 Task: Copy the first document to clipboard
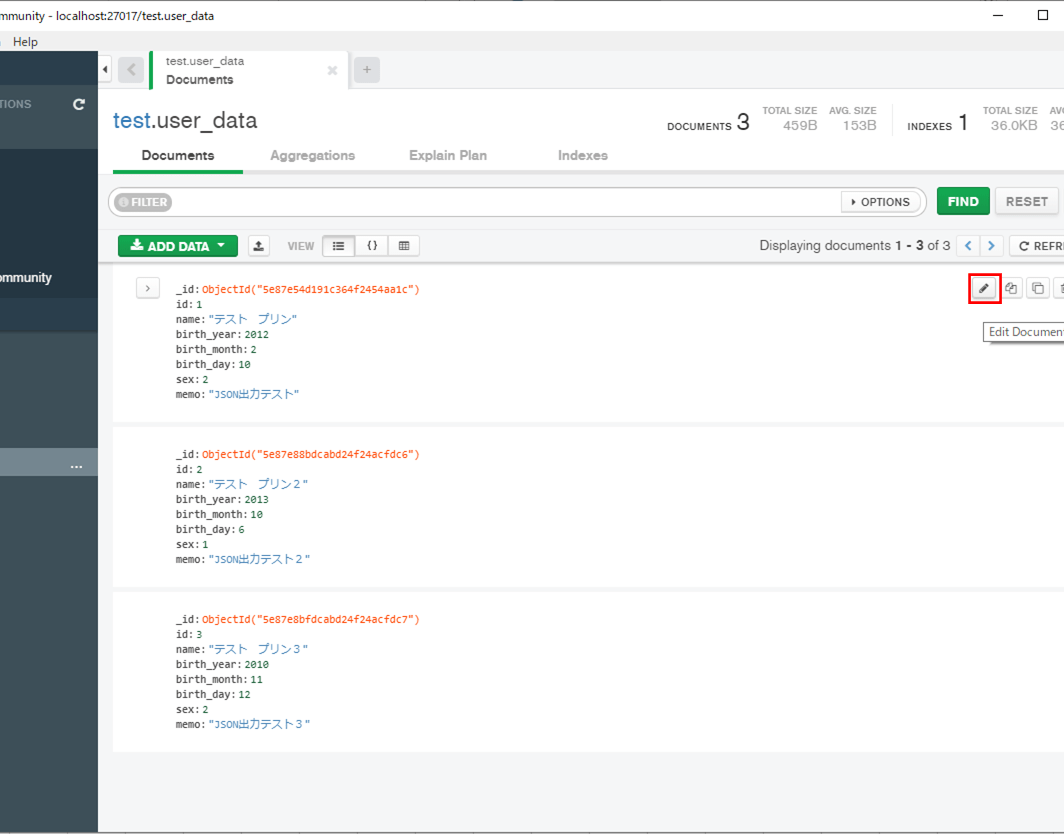[1037, 288]
